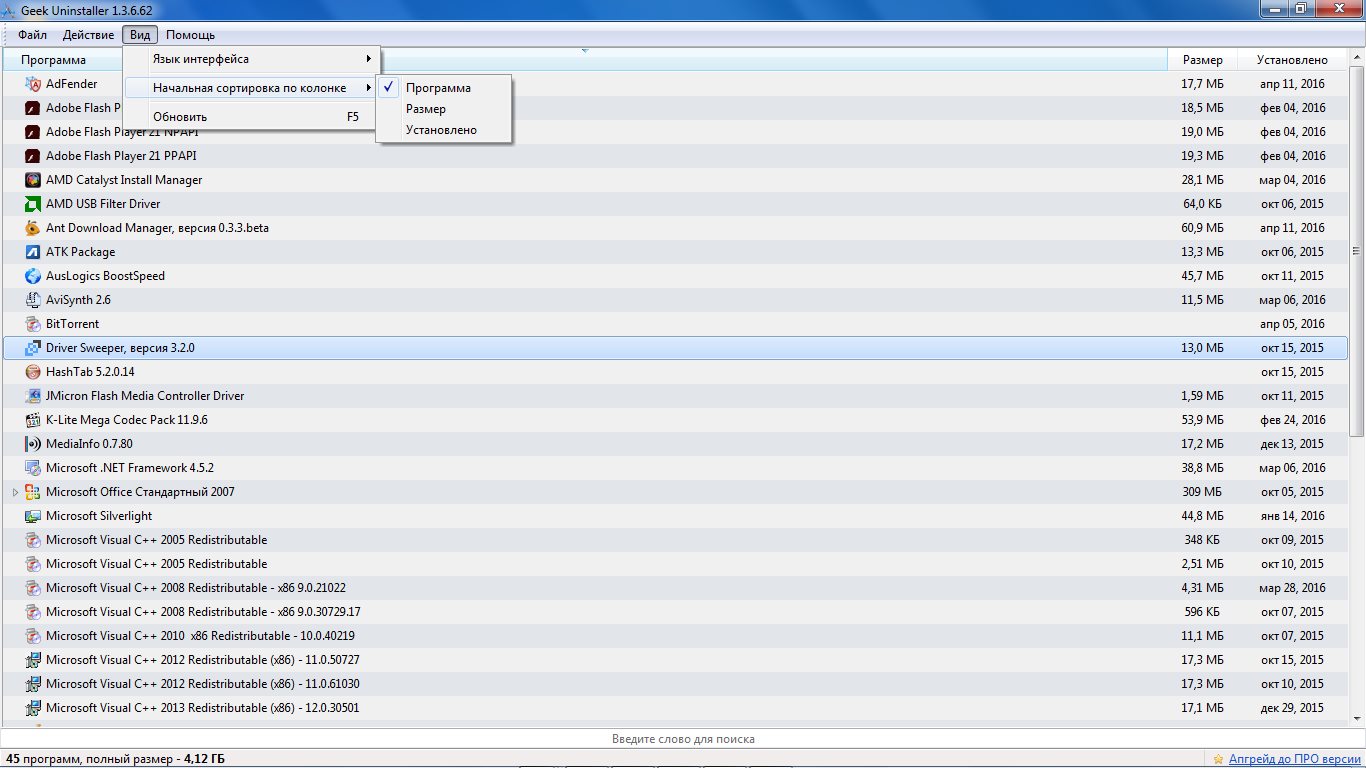Click the AdFender shield icon
Screen dimensions: 1366x768
pyautogui.click(x=33, y=84)
